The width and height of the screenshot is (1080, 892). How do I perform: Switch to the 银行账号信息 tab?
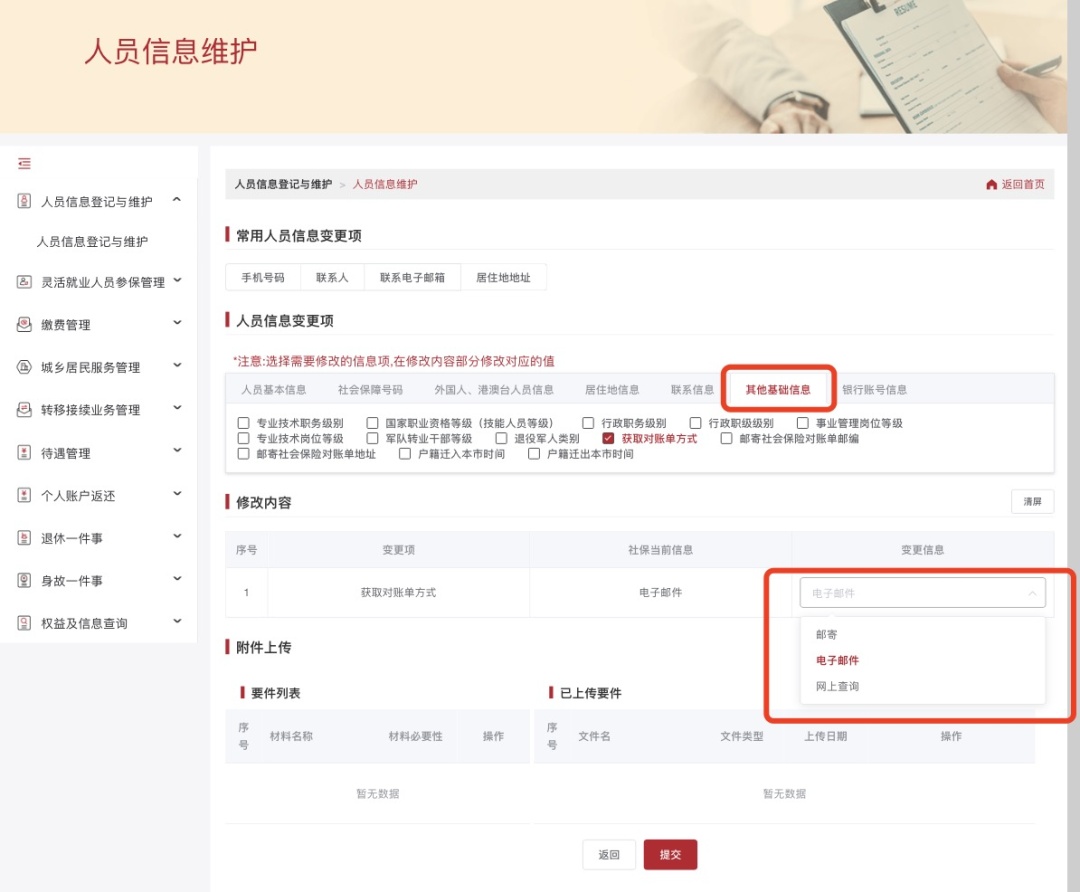coord(878,390)
